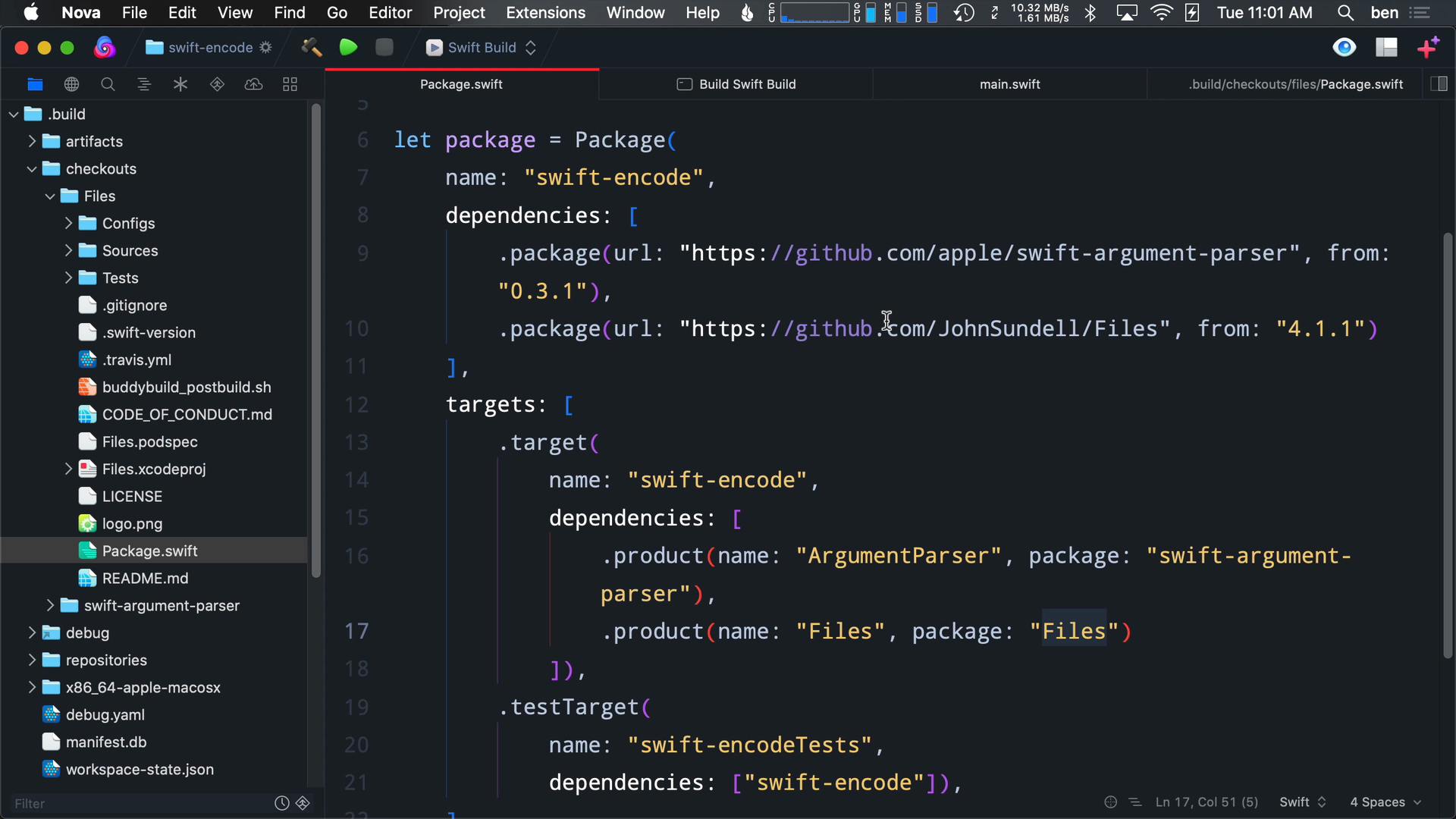Click the pink add-new plus icon

[1428, 47]
